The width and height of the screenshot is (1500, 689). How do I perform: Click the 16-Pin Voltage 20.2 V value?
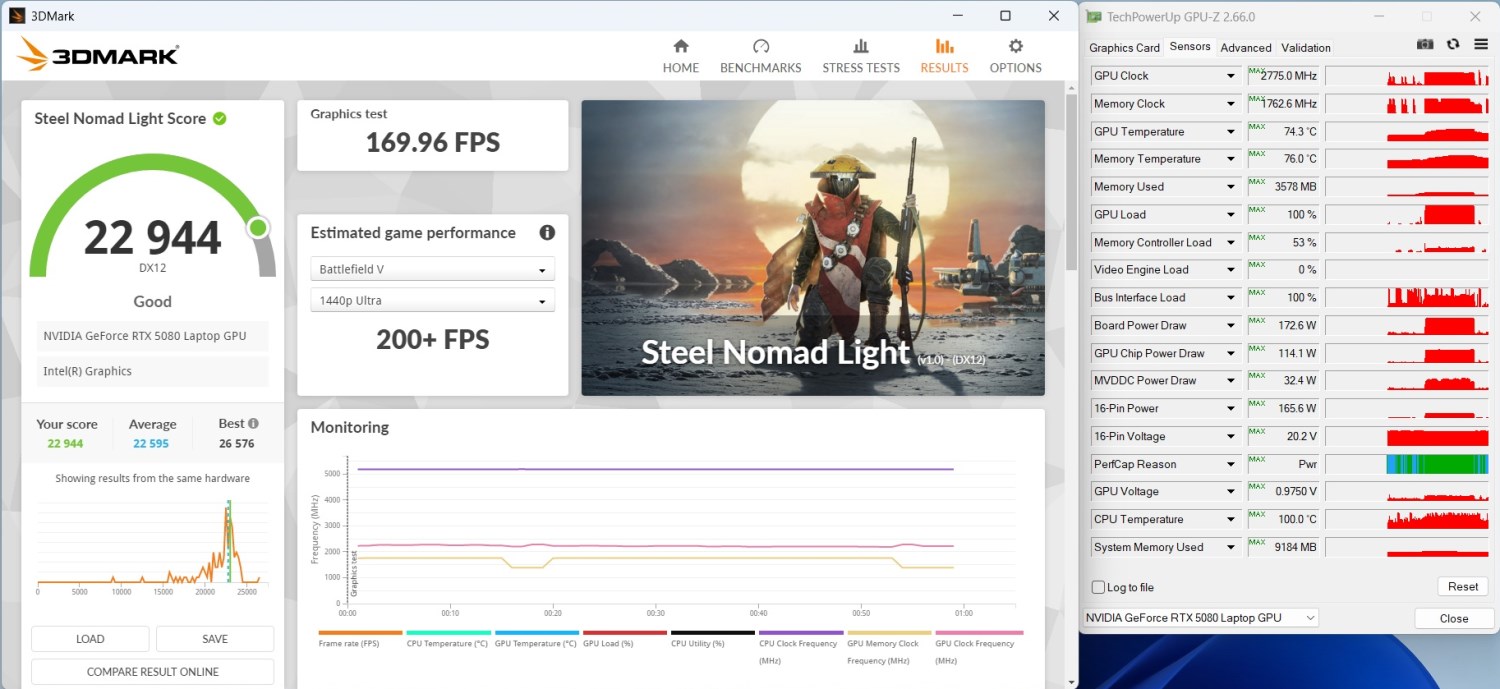click(x=1300, y=437)
